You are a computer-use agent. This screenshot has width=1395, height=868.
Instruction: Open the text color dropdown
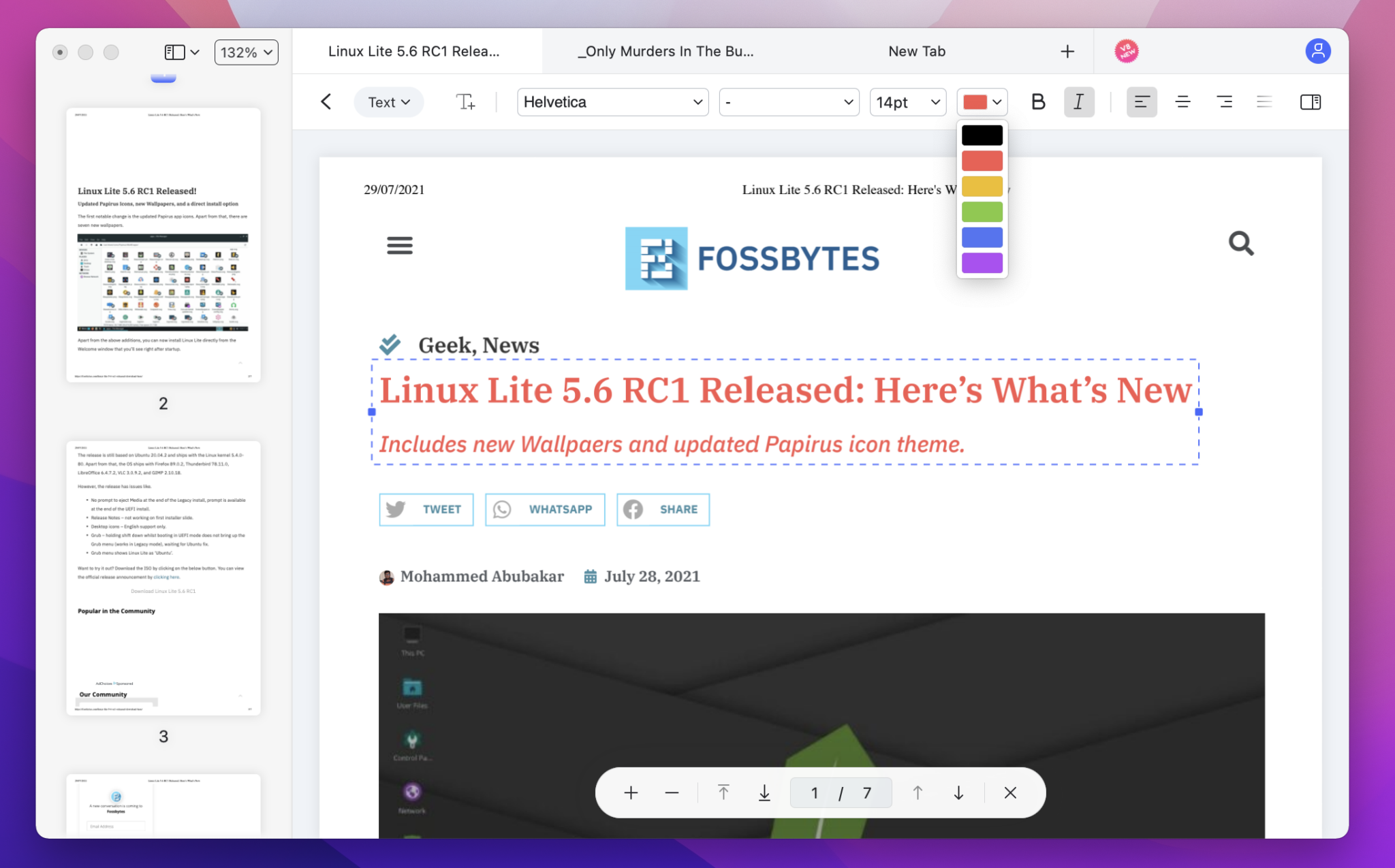point(982,102)
